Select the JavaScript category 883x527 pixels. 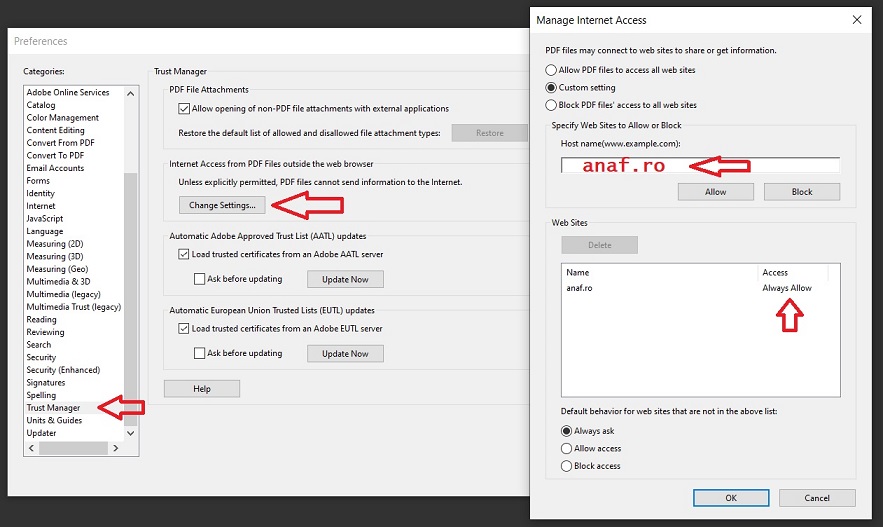point(44,218)
